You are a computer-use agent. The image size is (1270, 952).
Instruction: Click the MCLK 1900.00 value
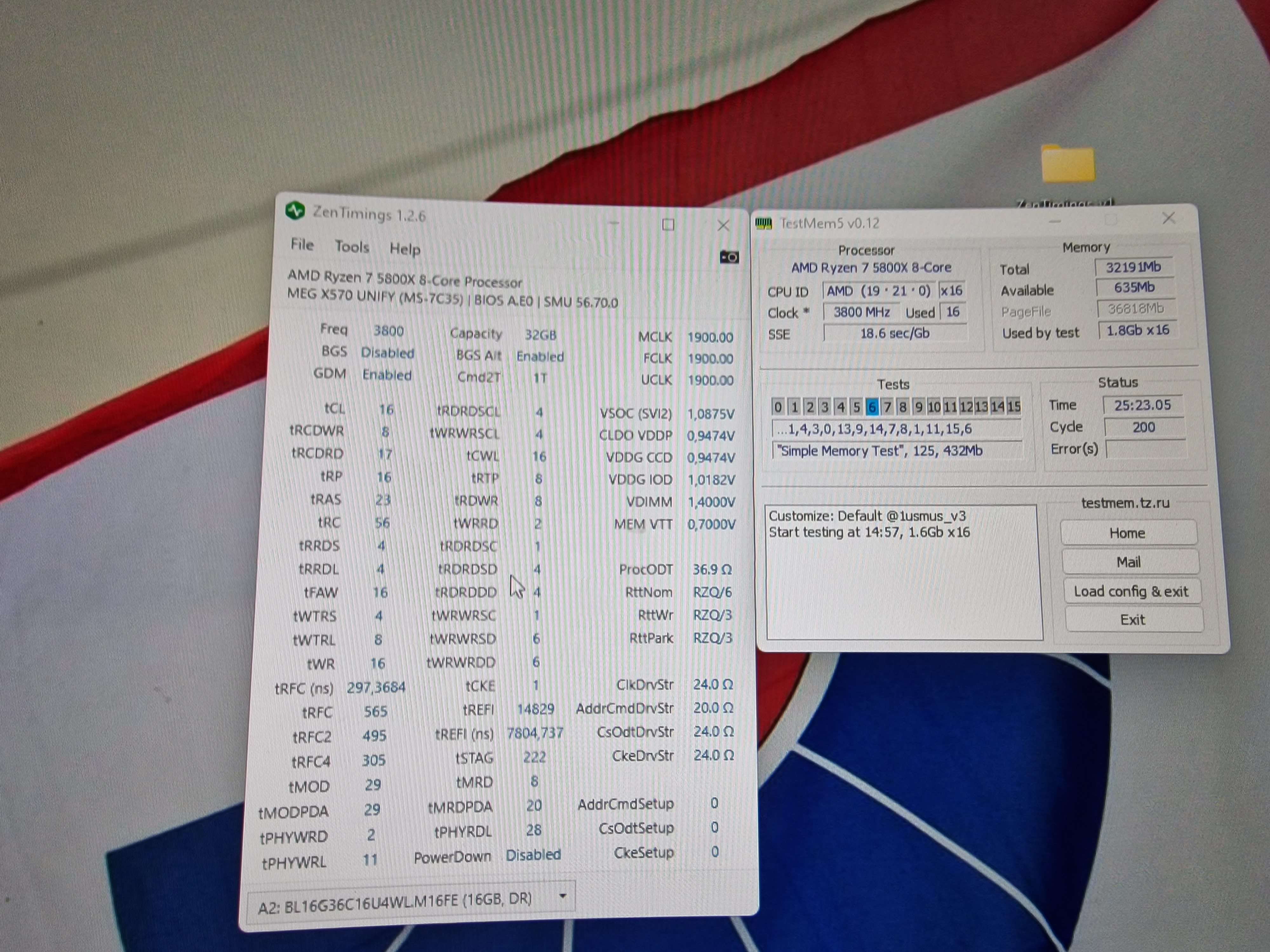(710, 337)
